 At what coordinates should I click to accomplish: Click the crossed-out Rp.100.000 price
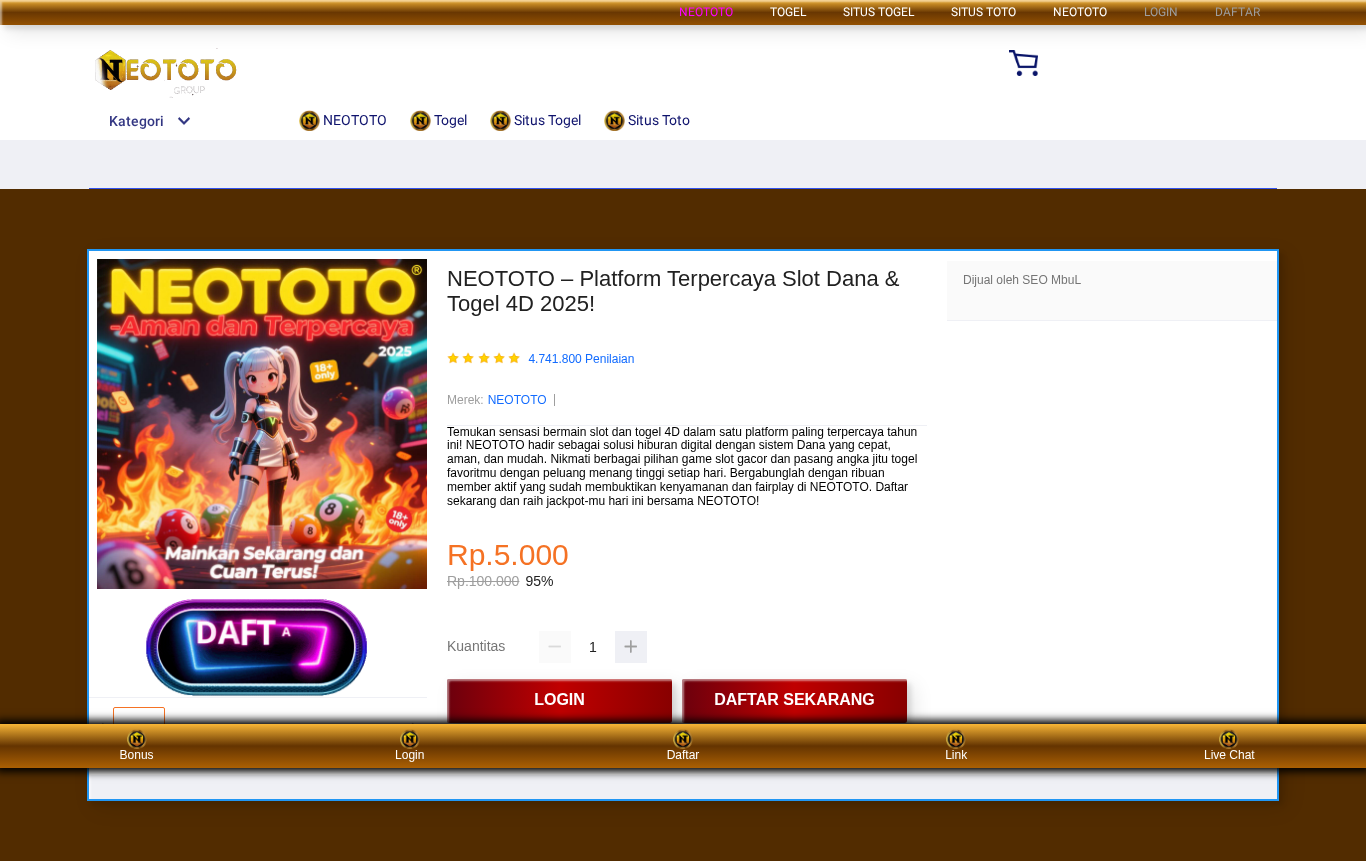pos(483,581)
